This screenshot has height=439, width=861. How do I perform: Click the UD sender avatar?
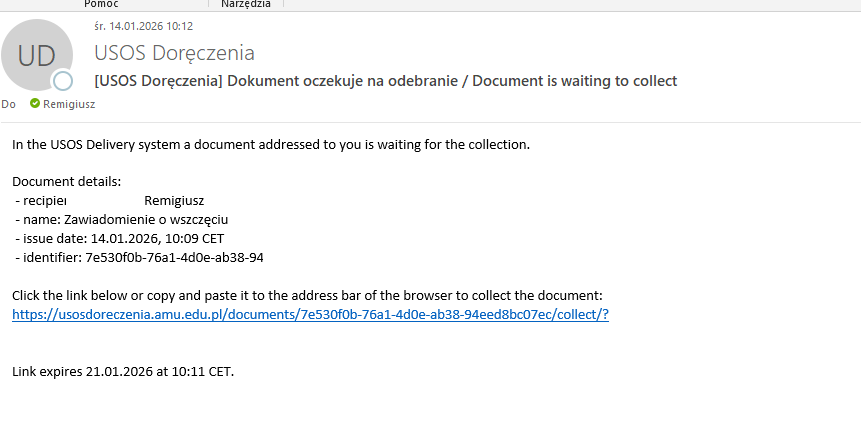click(37, 55)
